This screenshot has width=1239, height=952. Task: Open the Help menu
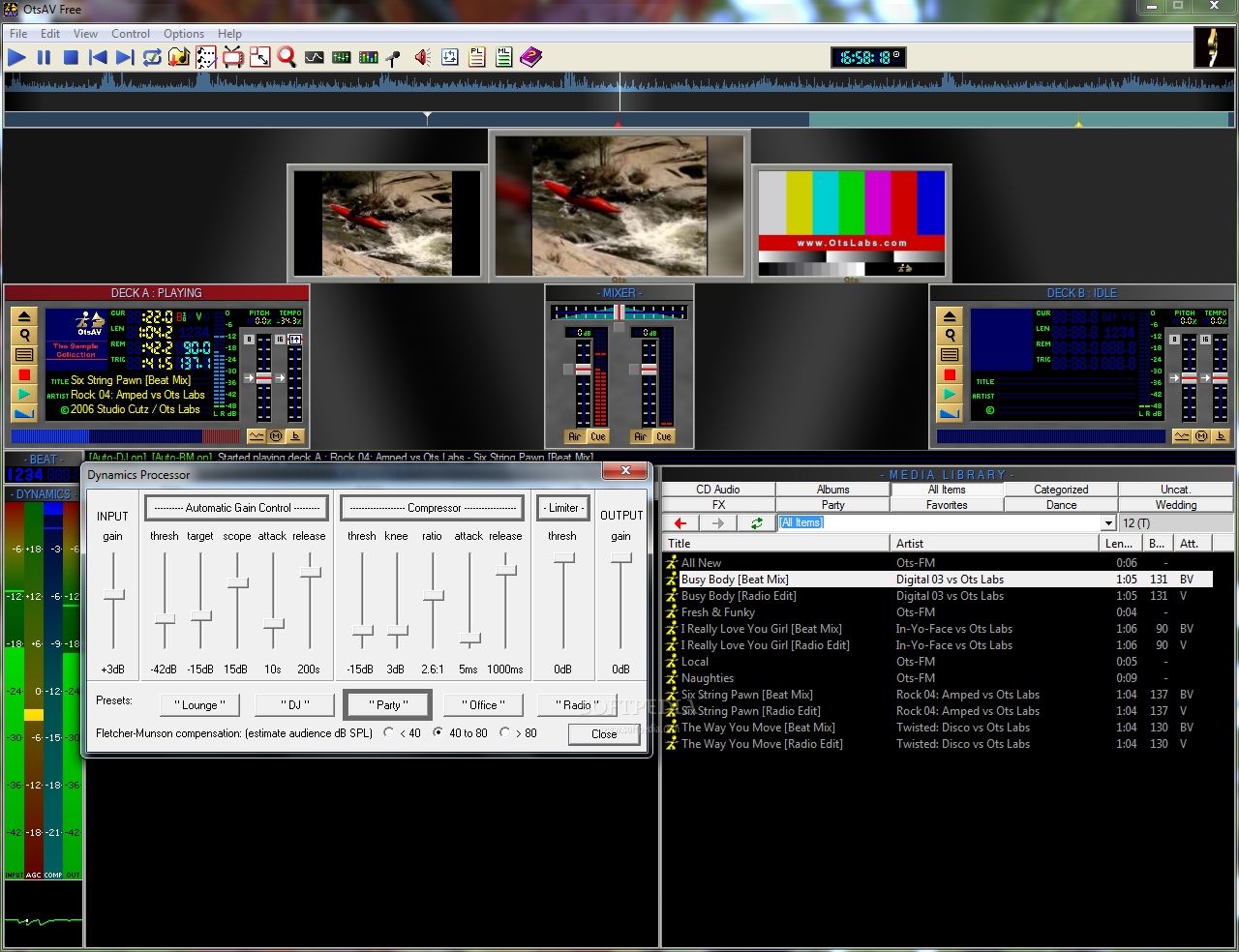tap(229, 34)
